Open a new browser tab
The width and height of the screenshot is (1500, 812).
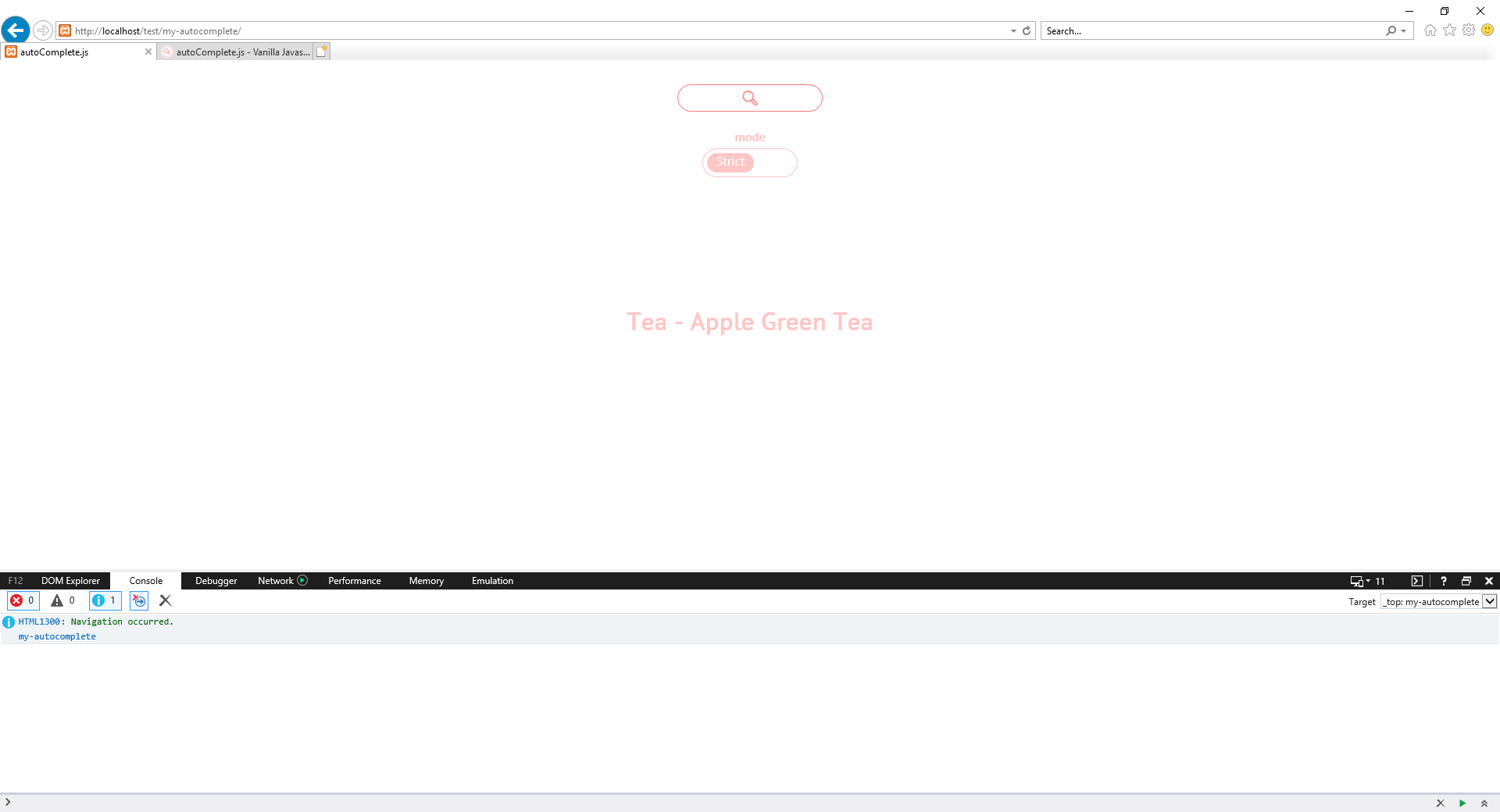point(321,51)
